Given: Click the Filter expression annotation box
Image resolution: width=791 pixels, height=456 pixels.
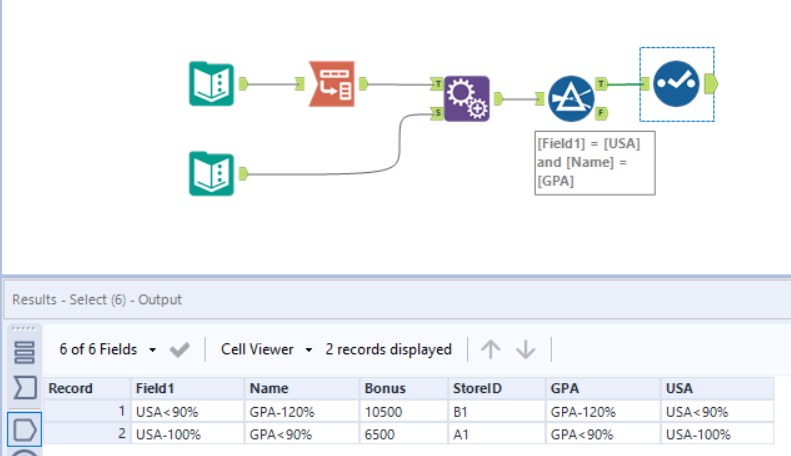Looking at the screenshot, I should [x=595, y=162].
